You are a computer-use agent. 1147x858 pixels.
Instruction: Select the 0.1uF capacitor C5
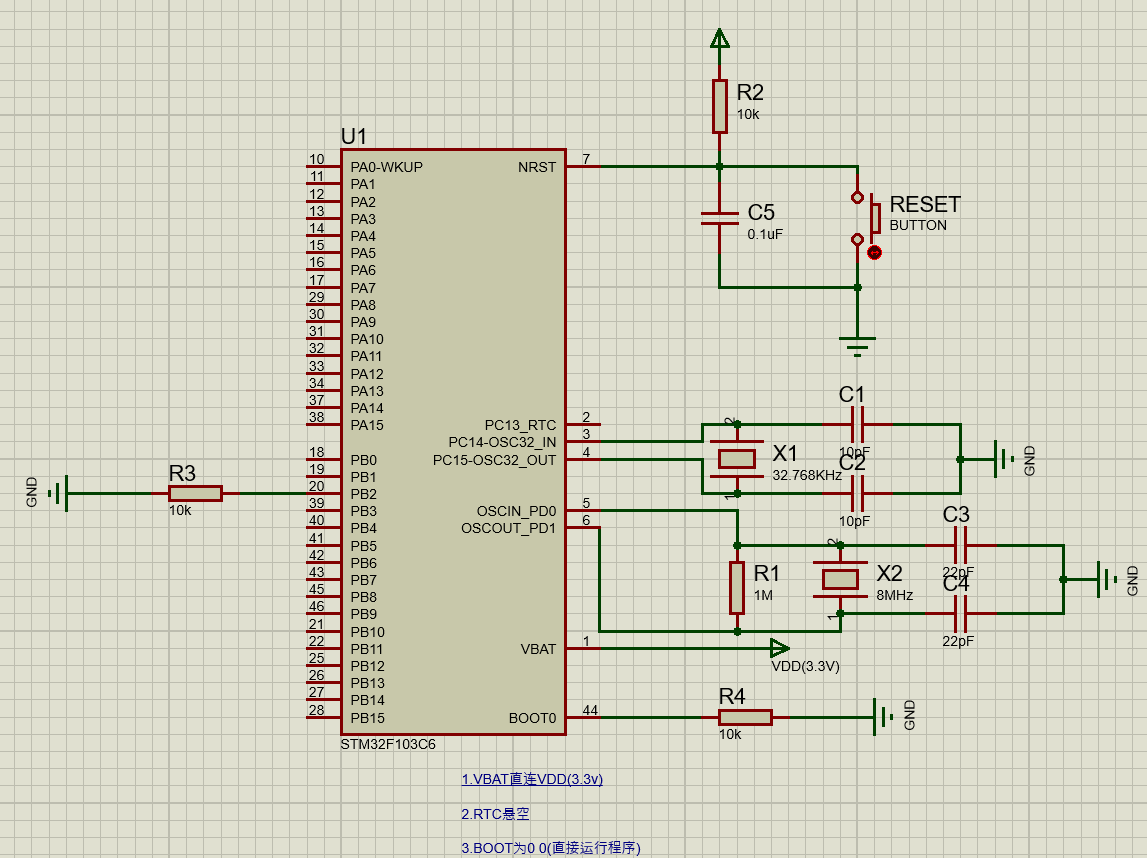coord(718,218)
